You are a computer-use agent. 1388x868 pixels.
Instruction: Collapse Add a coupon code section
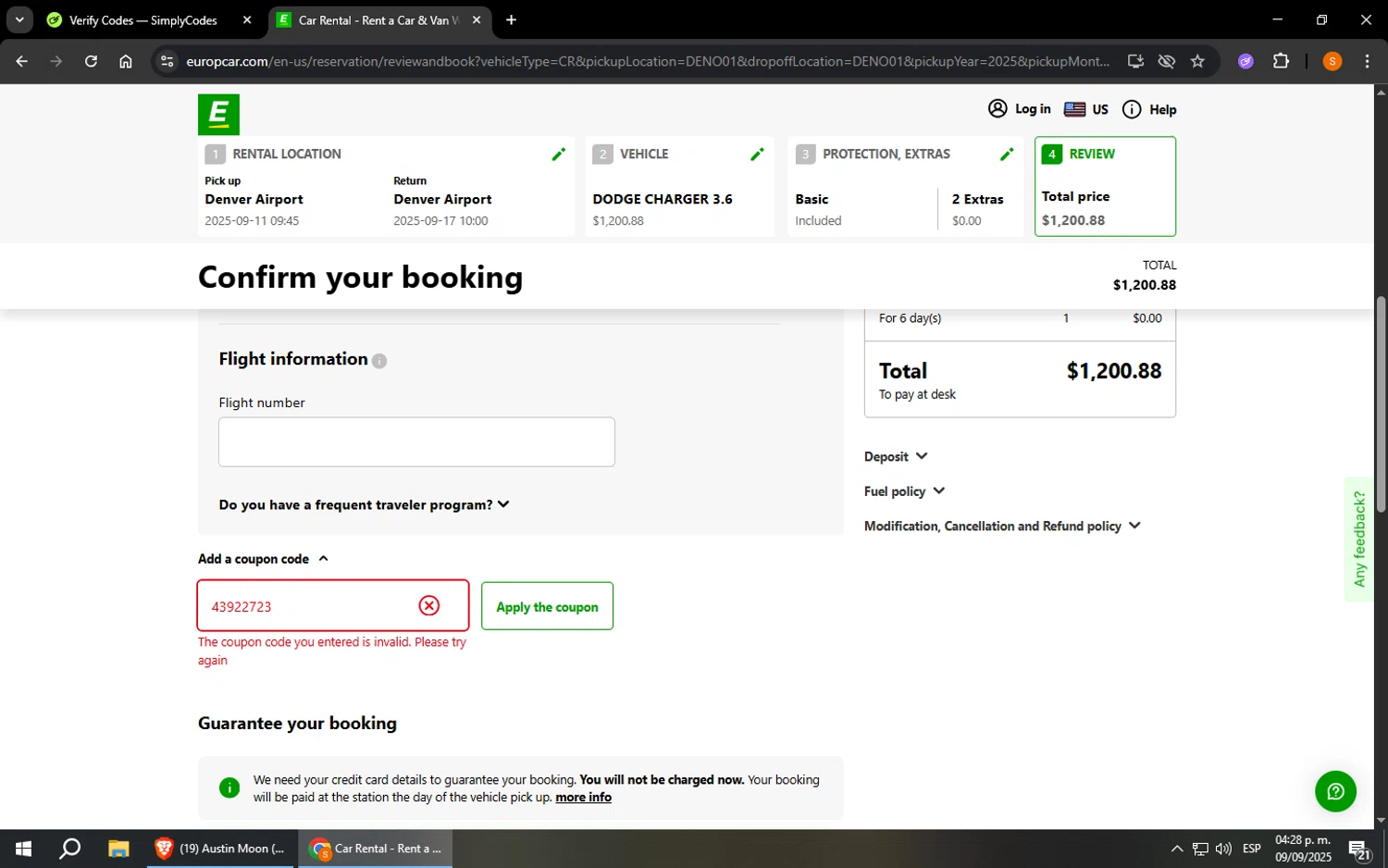[x=263, y=559]
